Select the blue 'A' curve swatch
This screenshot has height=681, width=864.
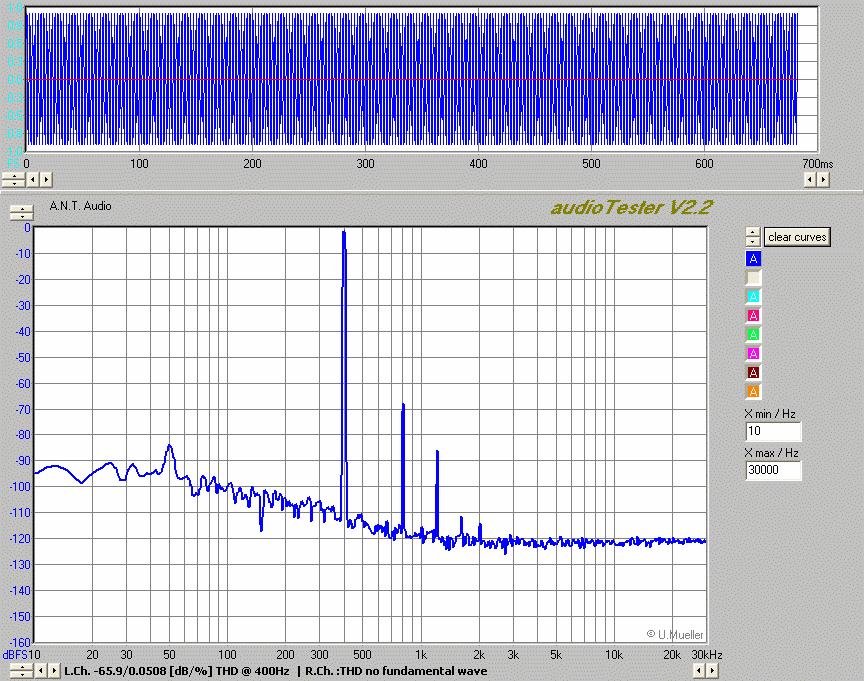pos(754,259)
